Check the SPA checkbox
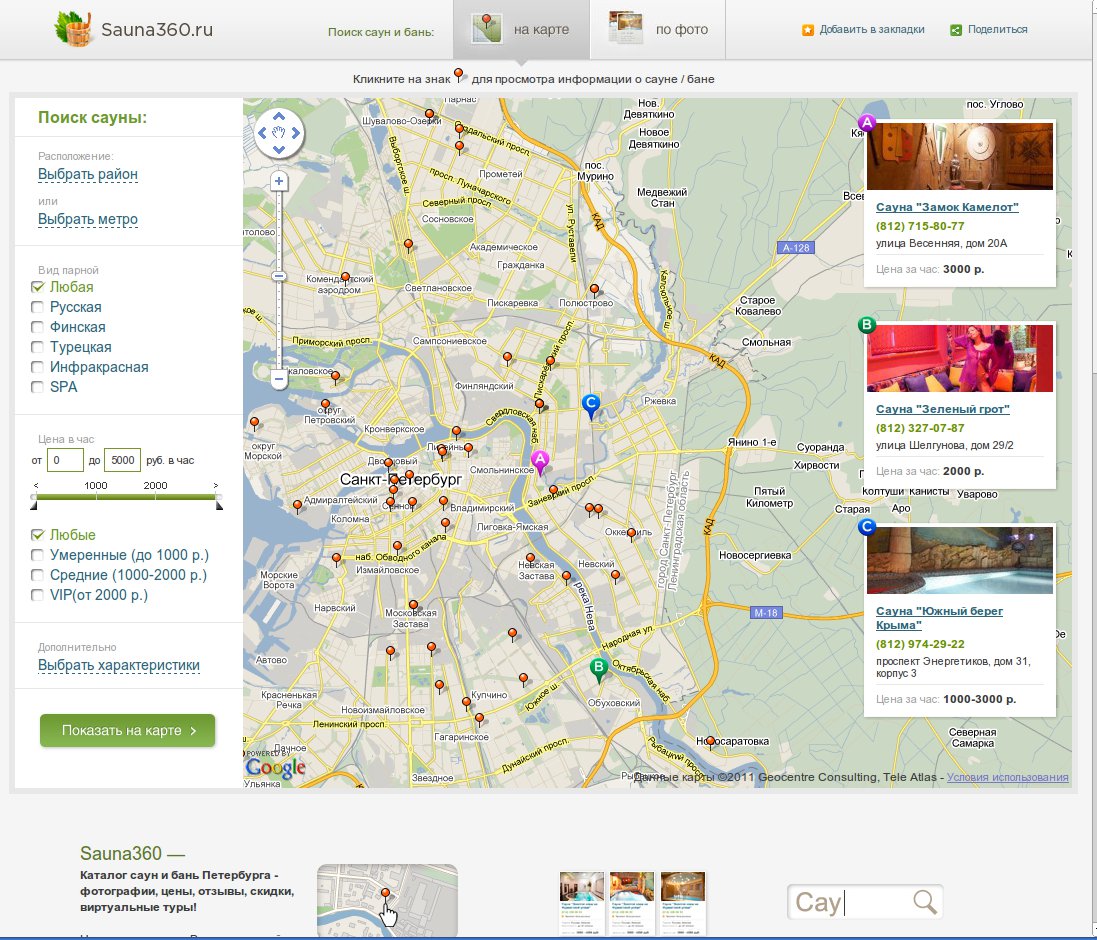 tap(37, 387)
